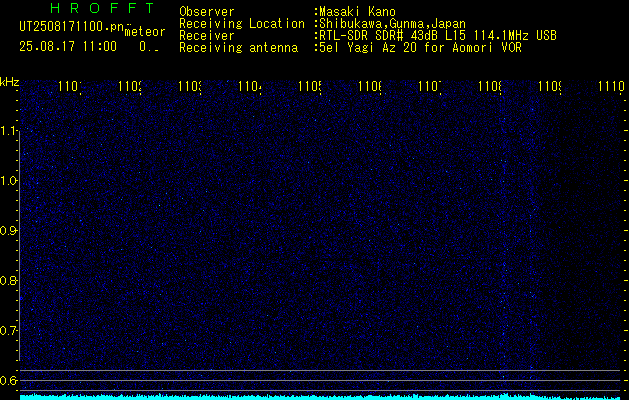Click the 1101 time axis marker

coord(70,86)
